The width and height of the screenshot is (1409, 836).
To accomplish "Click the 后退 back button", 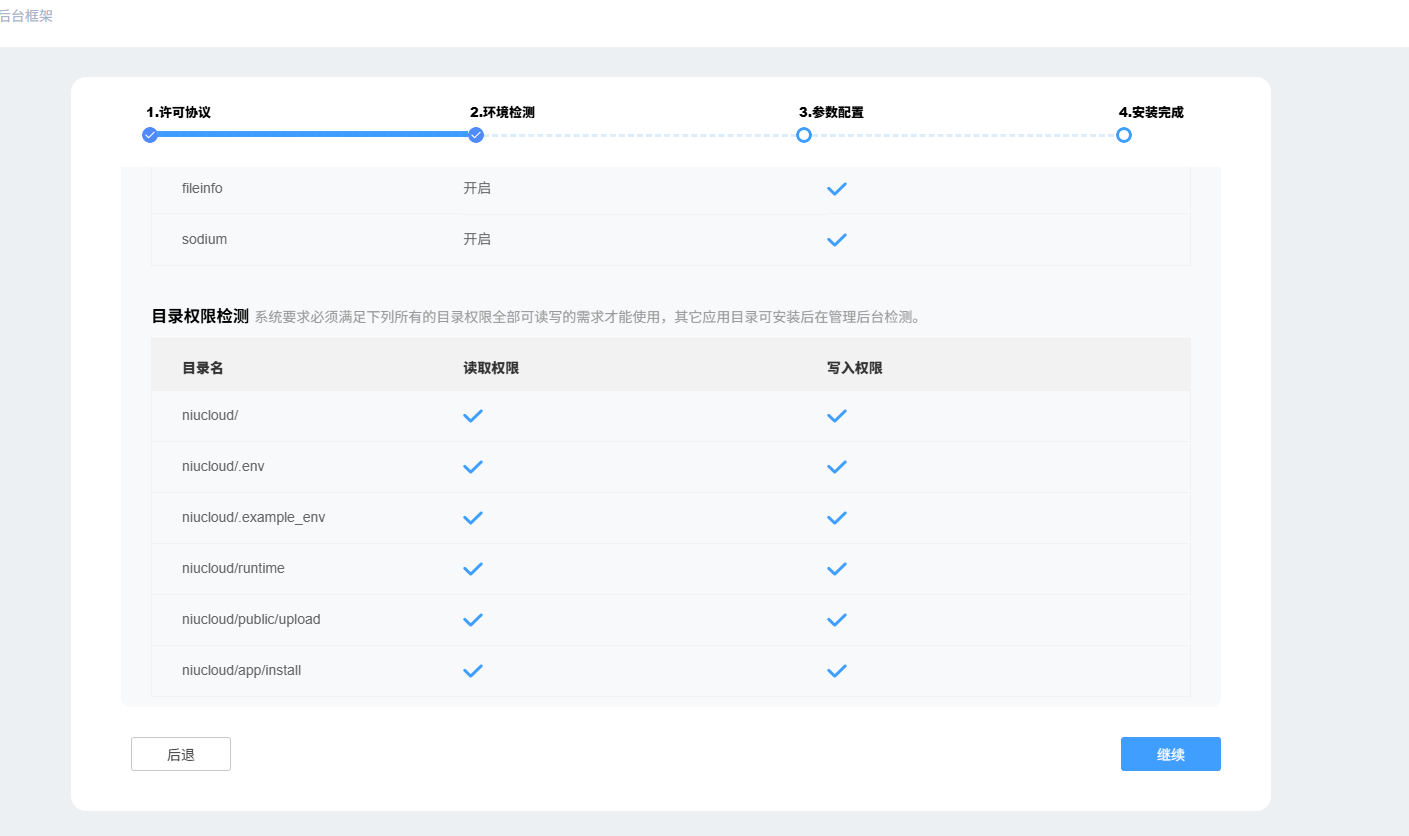I will coord(181,754).
